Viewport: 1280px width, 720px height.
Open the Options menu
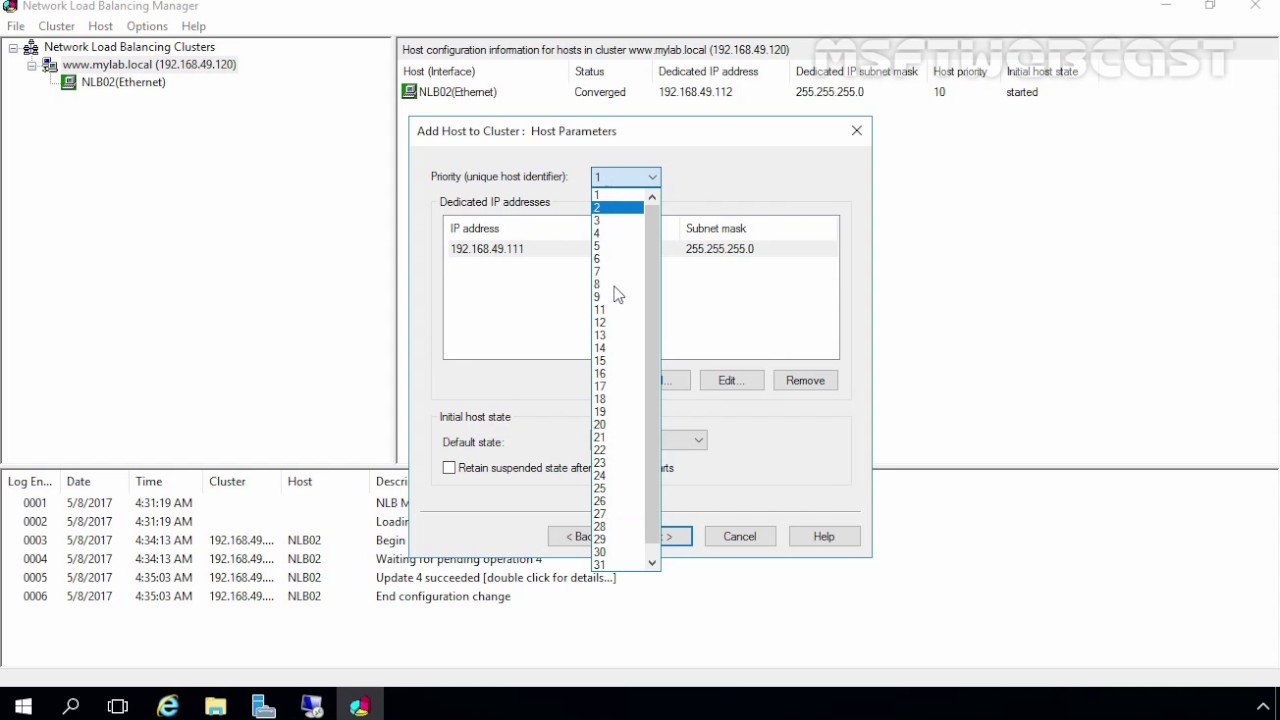147,26
